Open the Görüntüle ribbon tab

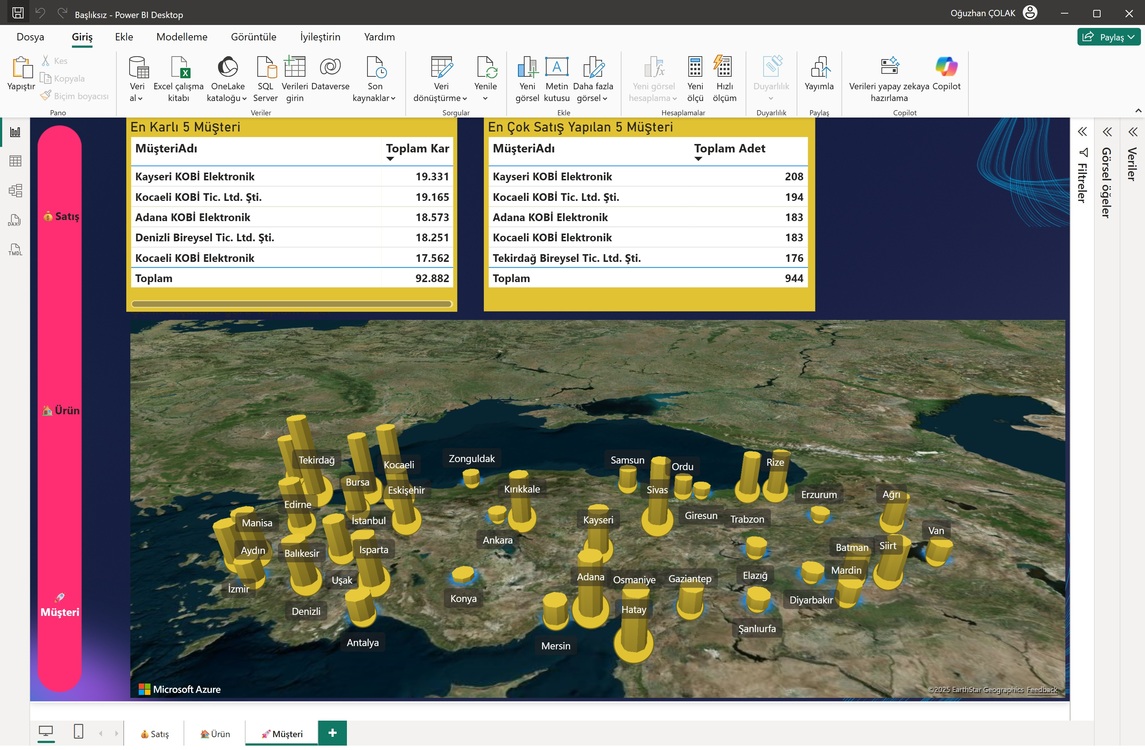(253, 37)
